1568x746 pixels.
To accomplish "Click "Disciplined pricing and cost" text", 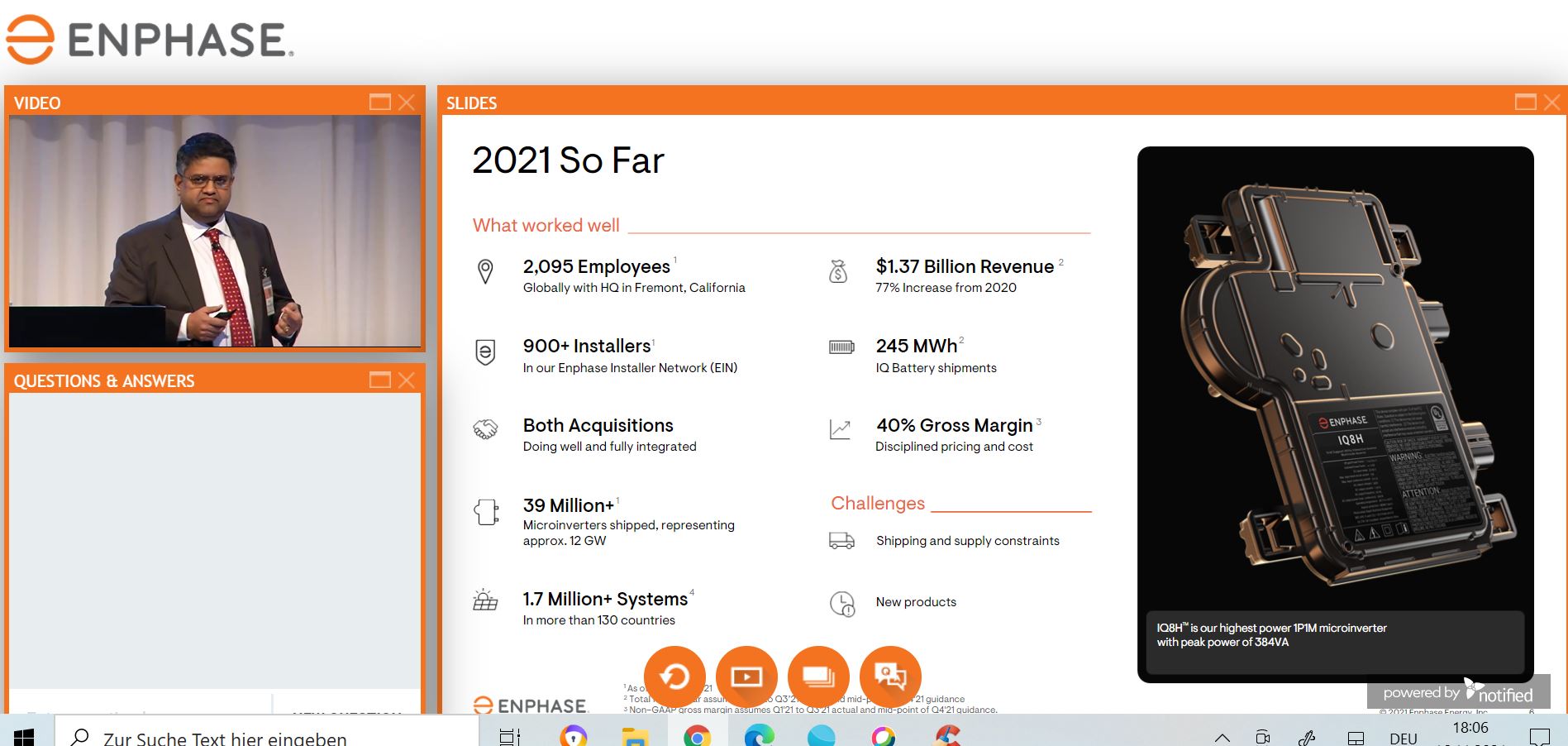I will tap(955, 447).
